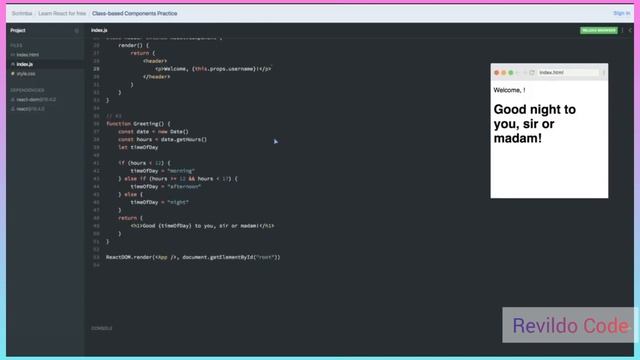This screenshot has height=360, width=640.
Task: Click the mini browser refresh icon
Action: (x=532, y=73)
